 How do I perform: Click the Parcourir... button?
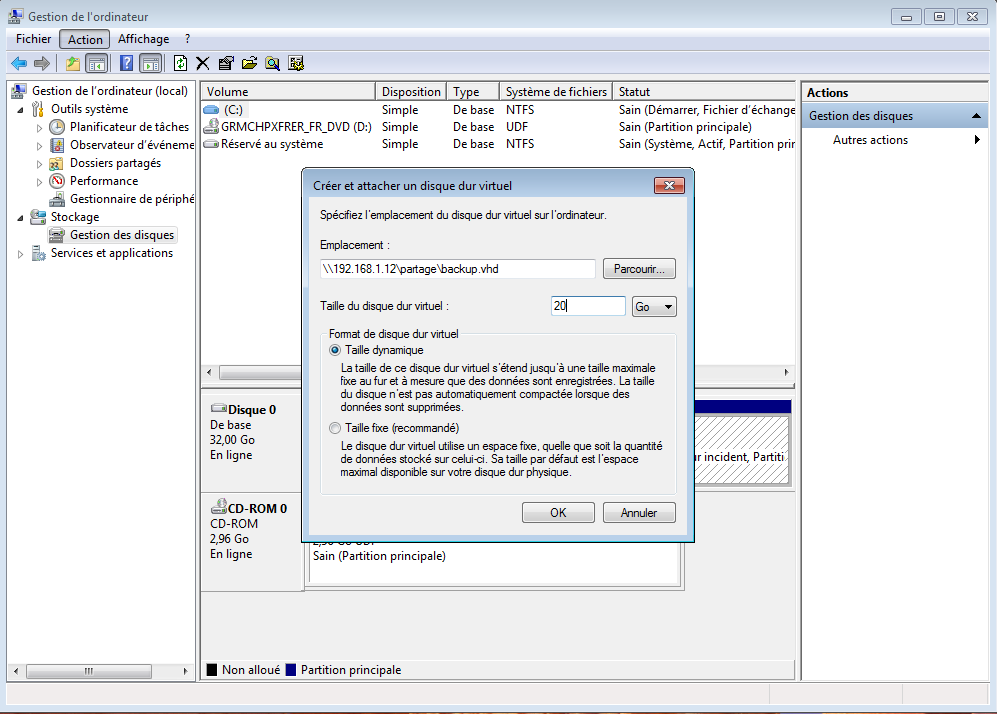coord(639,269)
